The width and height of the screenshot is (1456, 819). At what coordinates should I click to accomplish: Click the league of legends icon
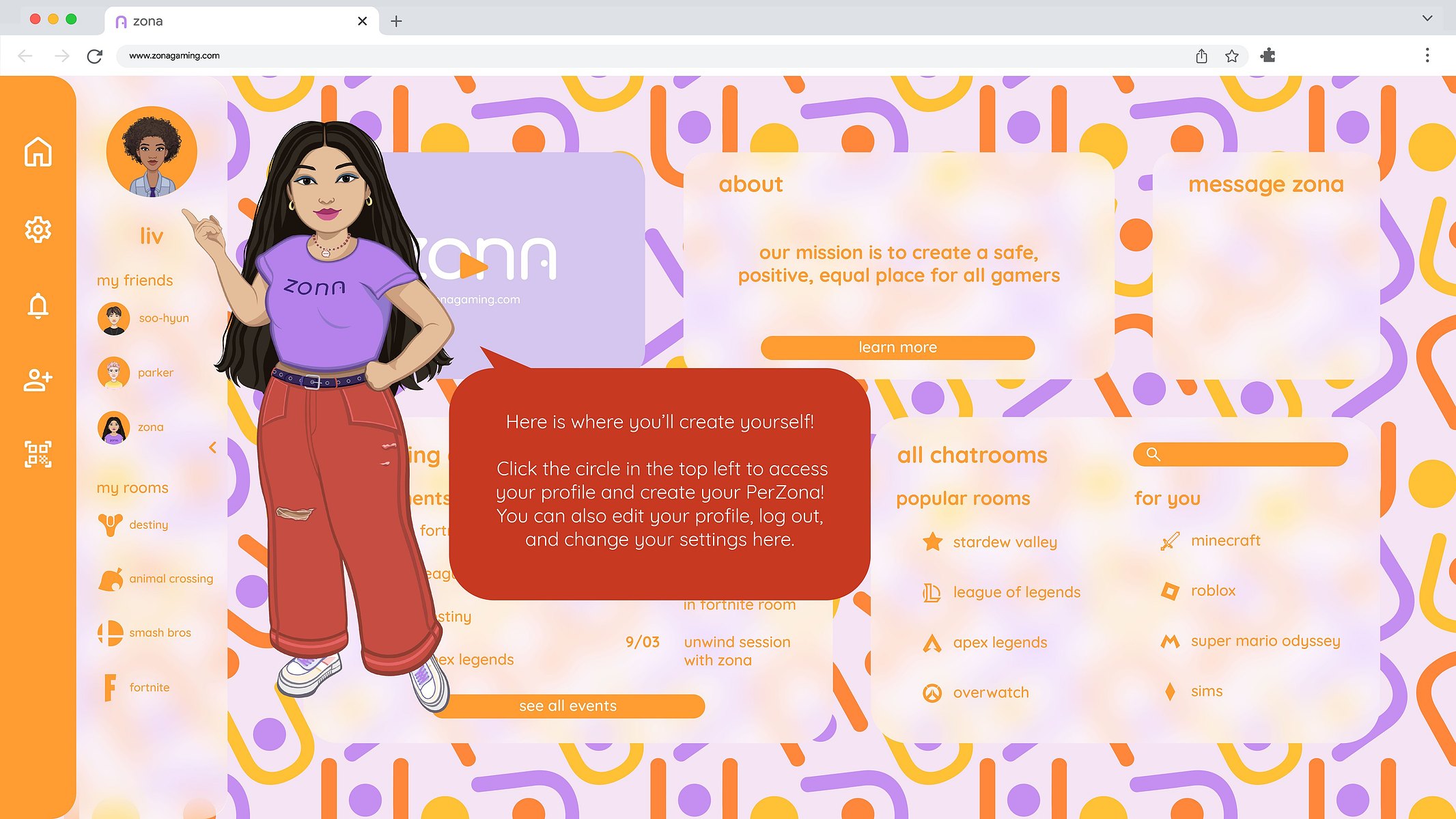(932, 592)
